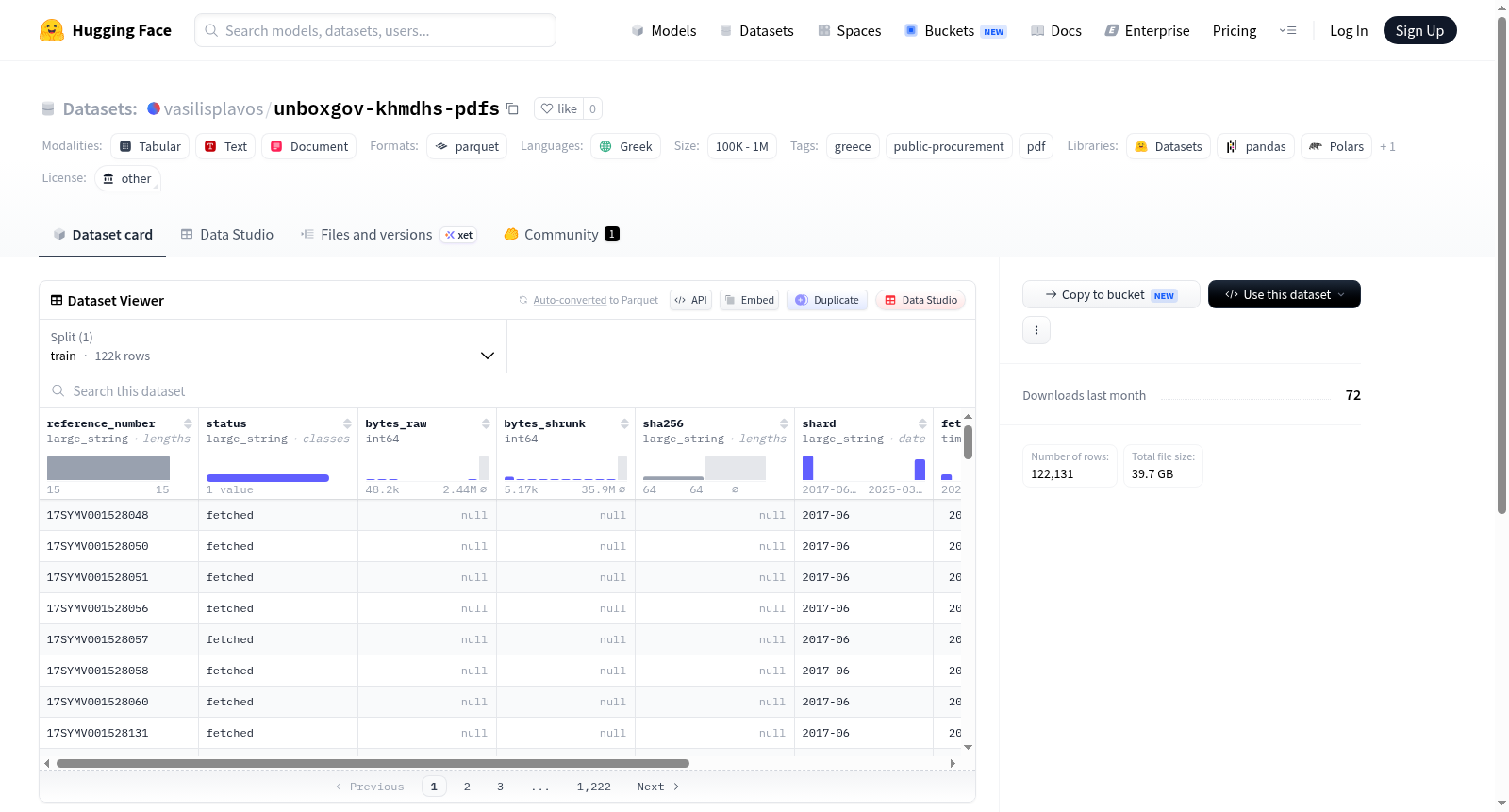Screen dimensions: 1509x812
Task: Click the reference_number lengths histogram
Action: tap(108, 468)
